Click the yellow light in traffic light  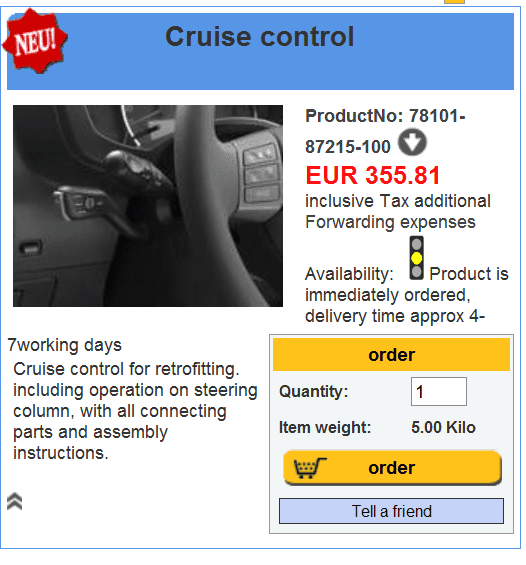point(416,258)
